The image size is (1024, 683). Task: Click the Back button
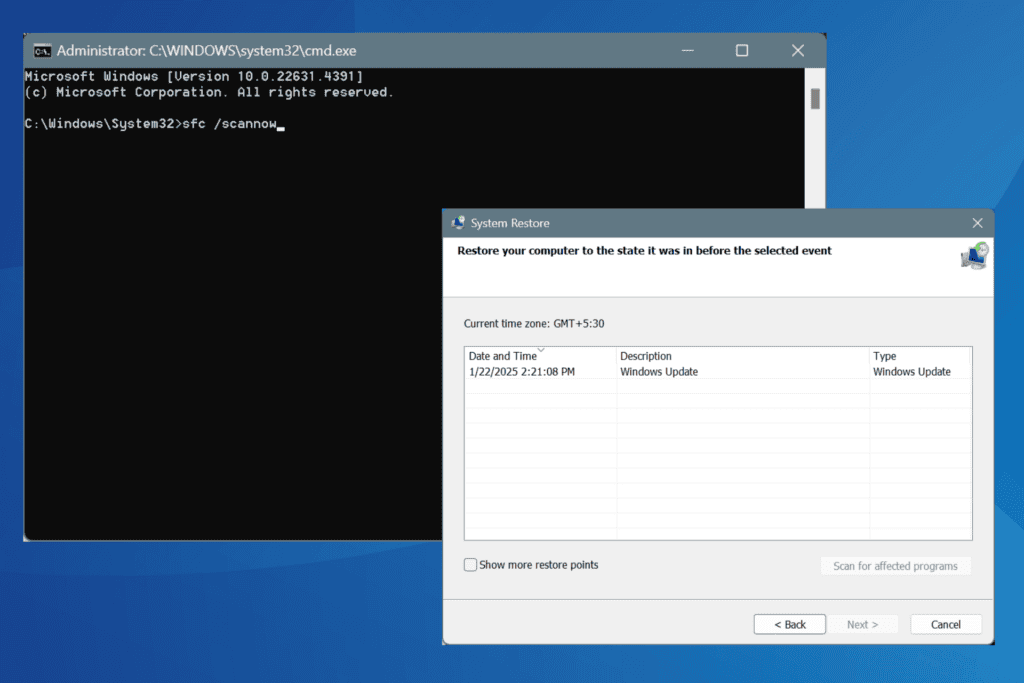coord(789,623)
